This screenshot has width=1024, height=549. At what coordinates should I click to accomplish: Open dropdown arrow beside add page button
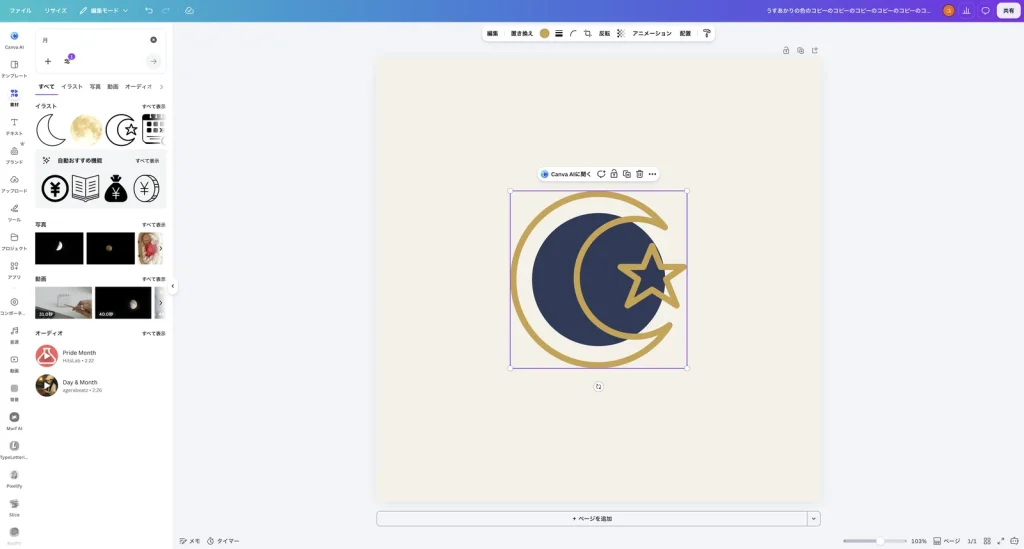pos(814,518)
